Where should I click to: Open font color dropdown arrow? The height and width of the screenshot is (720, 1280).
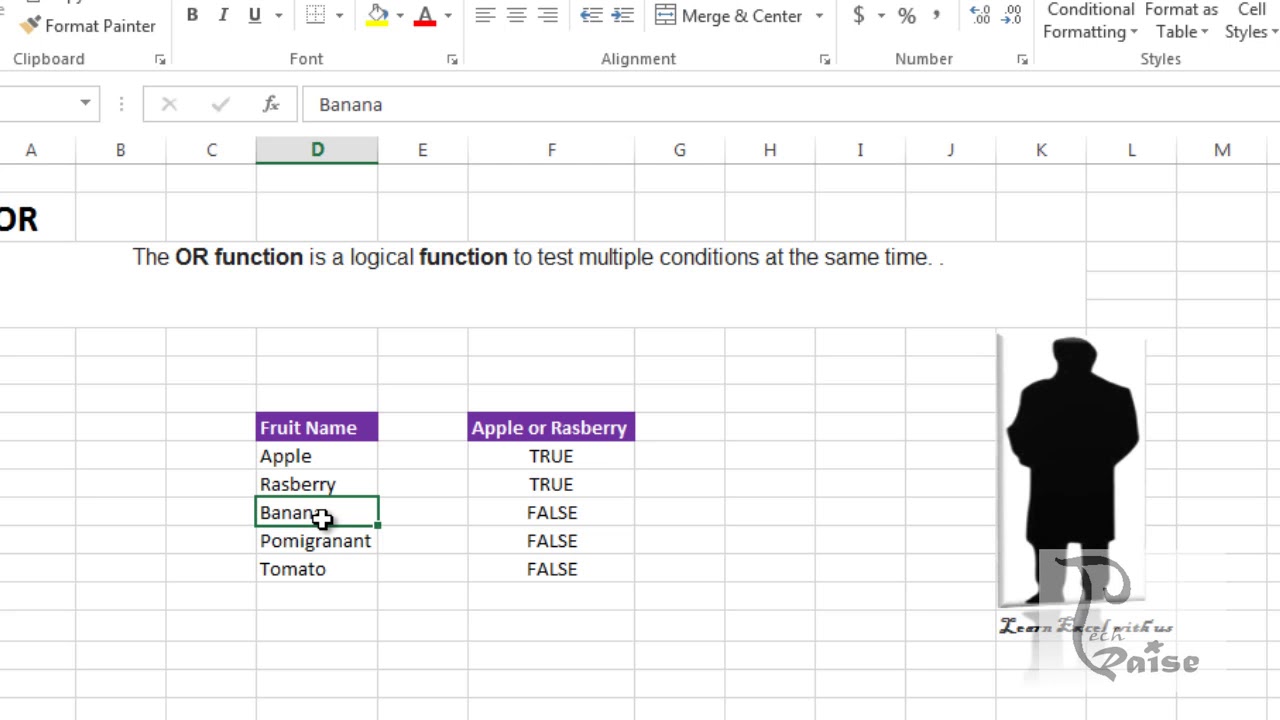point(448,15)
